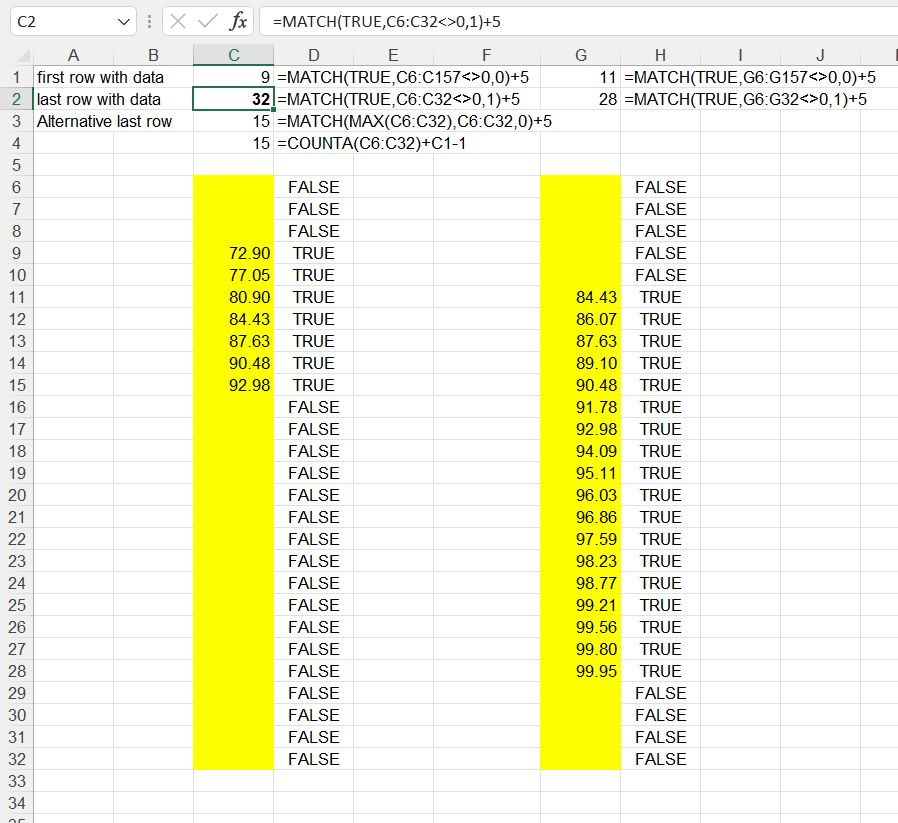Select column H header
898x823 pixels.
click(660, 55)
